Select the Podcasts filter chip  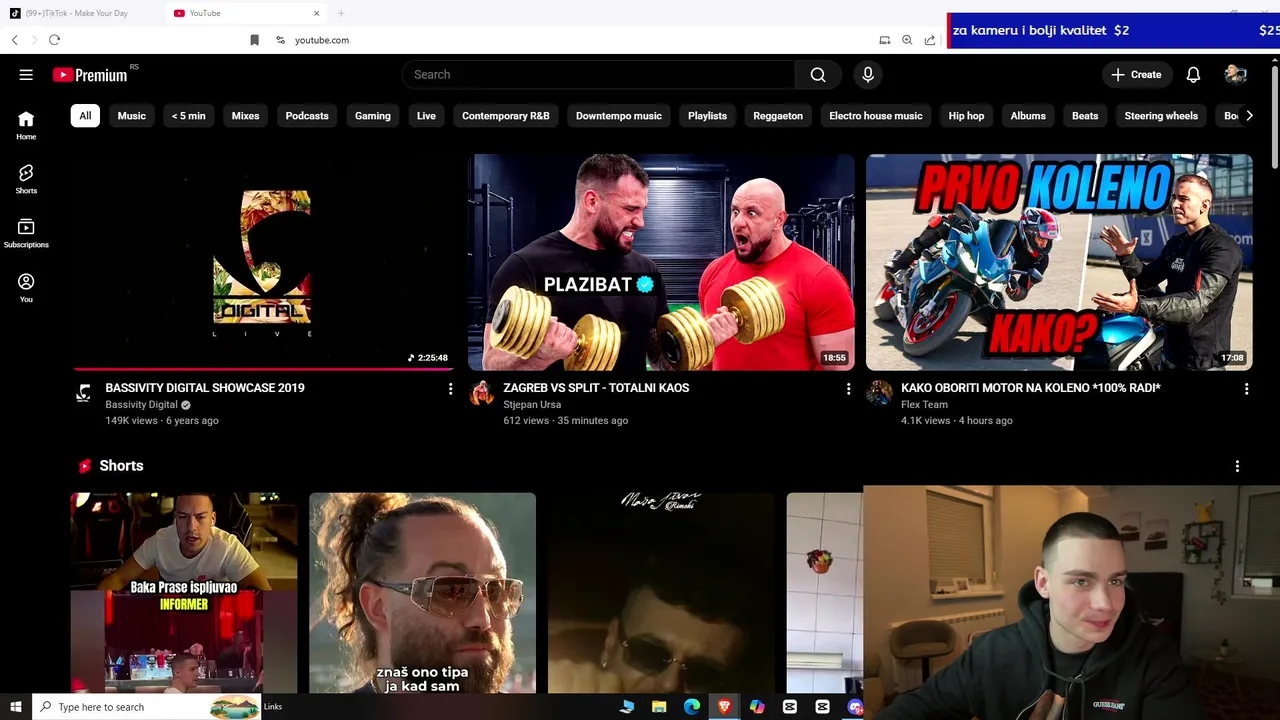click(307, 116)
